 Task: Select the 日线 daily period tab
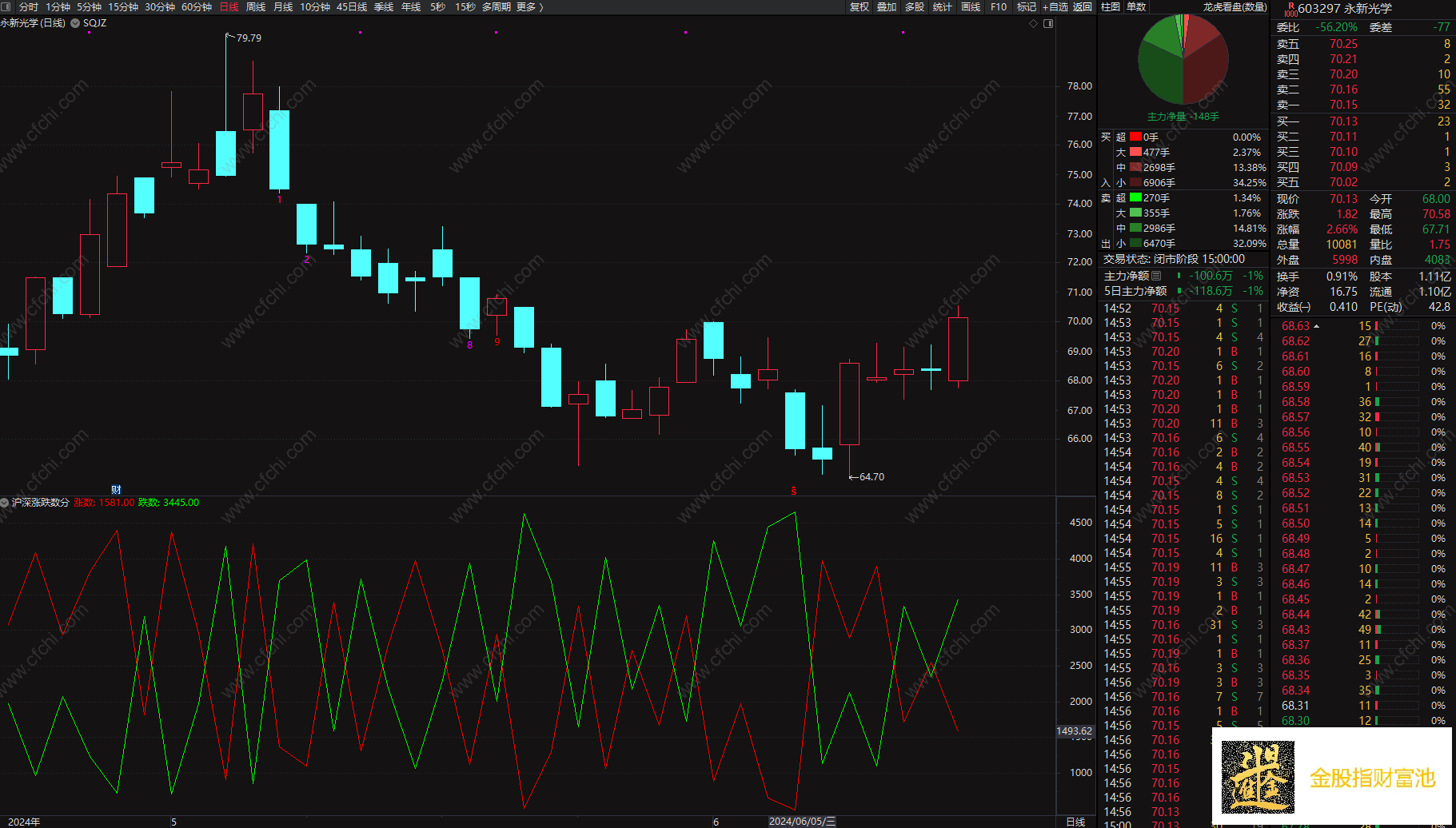pyautogui.click(x=229, y=6)
